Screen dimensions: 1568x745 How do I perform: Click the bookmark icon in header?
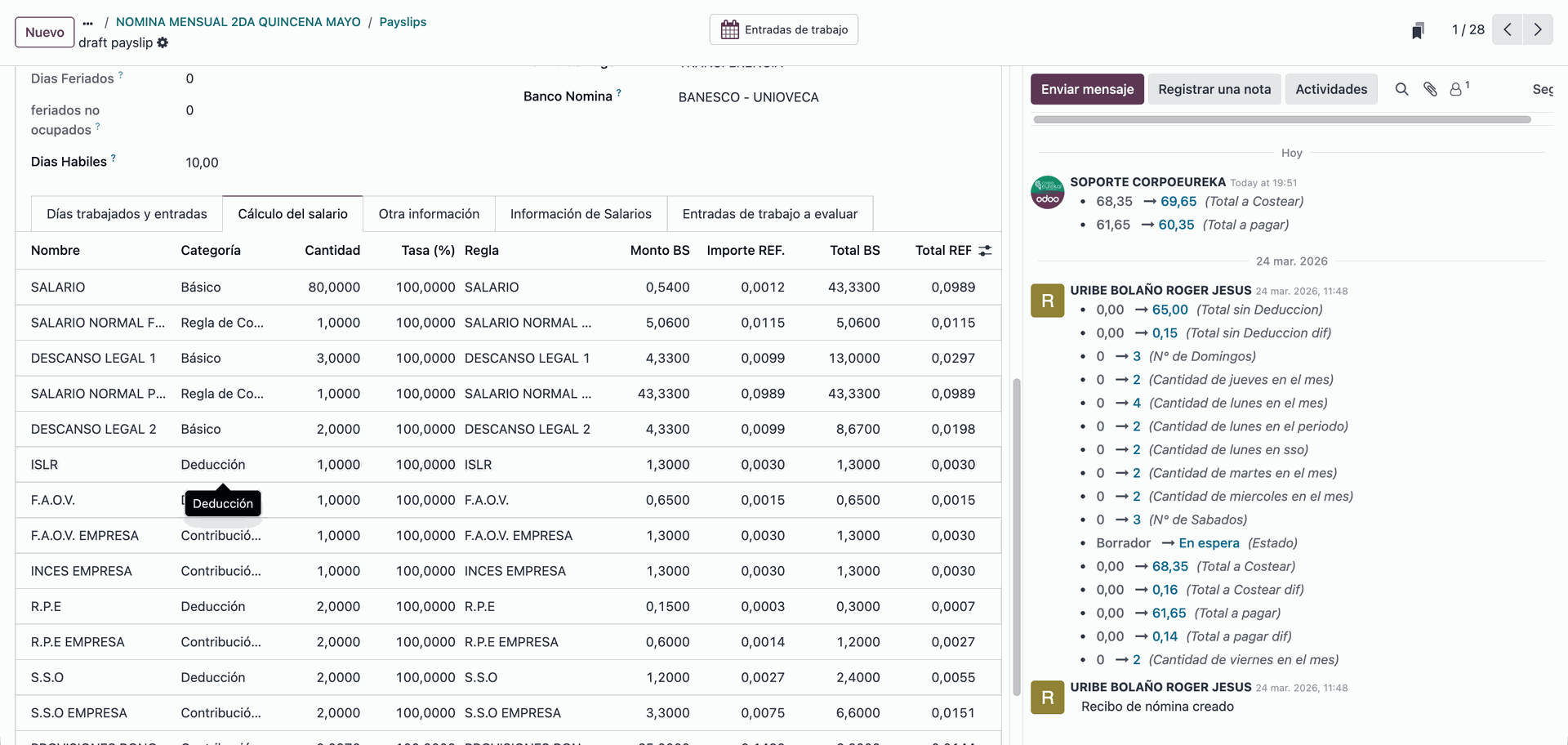pos(1418,30)
